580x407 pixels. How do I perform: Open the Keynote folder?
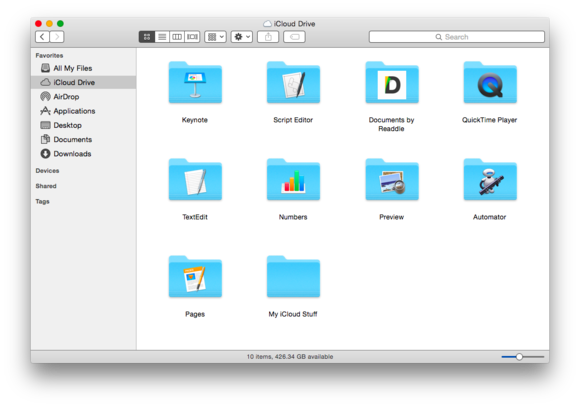click(x=195, y=83)
